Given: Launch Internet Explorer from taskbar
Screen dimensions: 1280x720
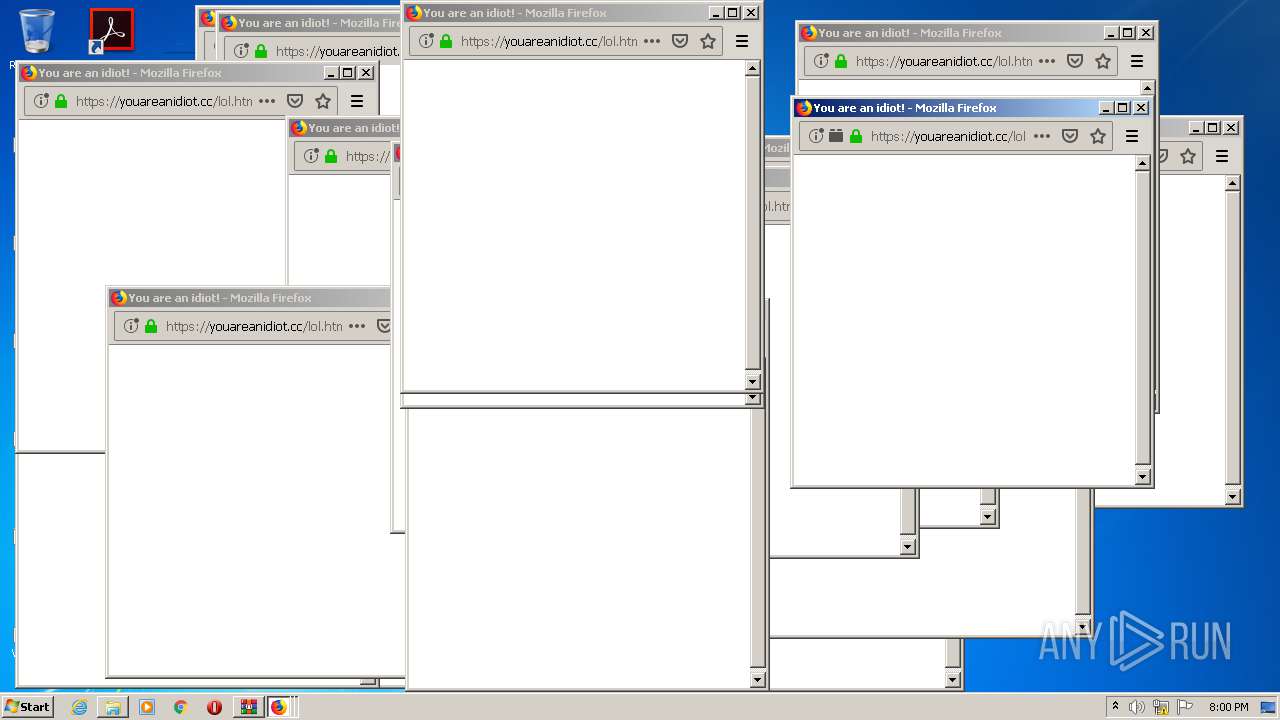Looking at the screenshot, I should 79,707.
